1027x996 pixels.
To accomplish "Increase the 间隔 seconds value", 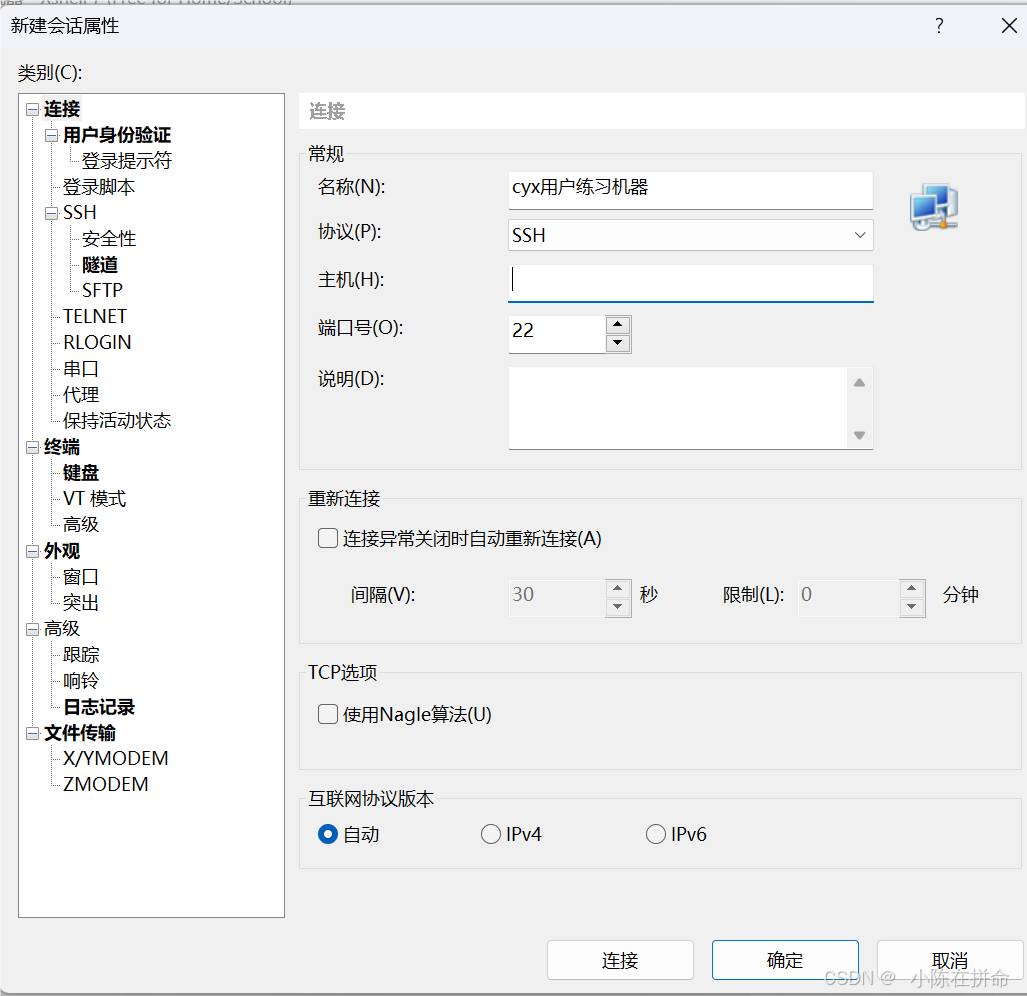I will click(618, 588).
